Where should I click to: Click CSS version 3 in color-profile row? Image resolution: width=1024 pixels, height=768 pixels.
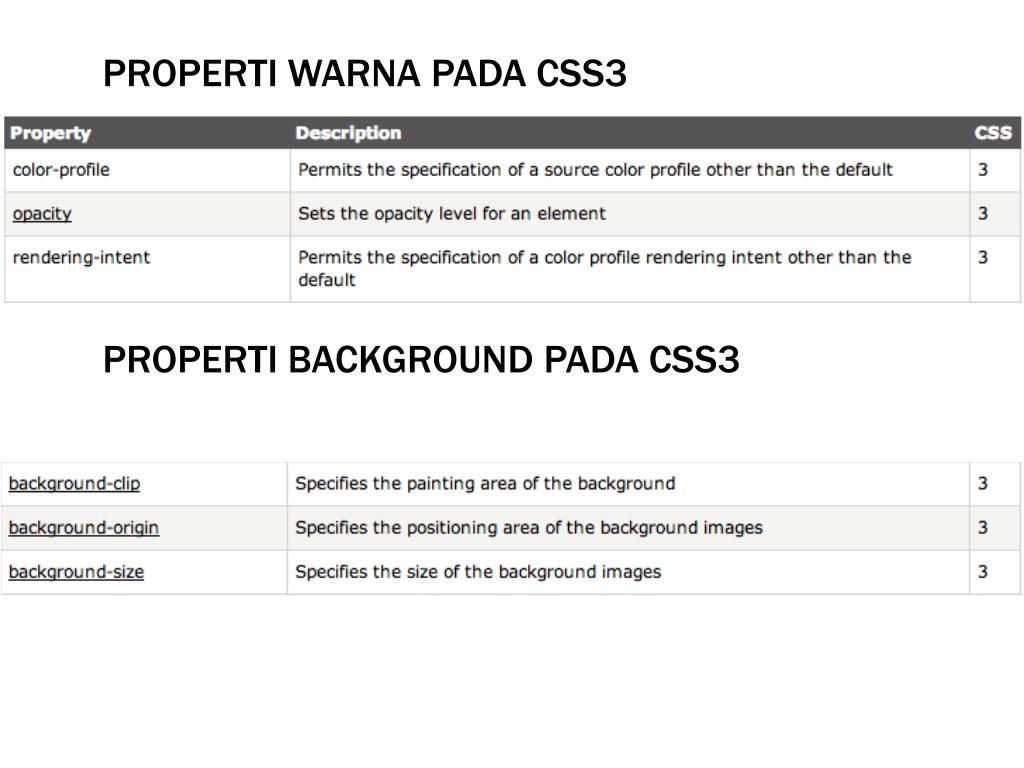tap(983, 170)
